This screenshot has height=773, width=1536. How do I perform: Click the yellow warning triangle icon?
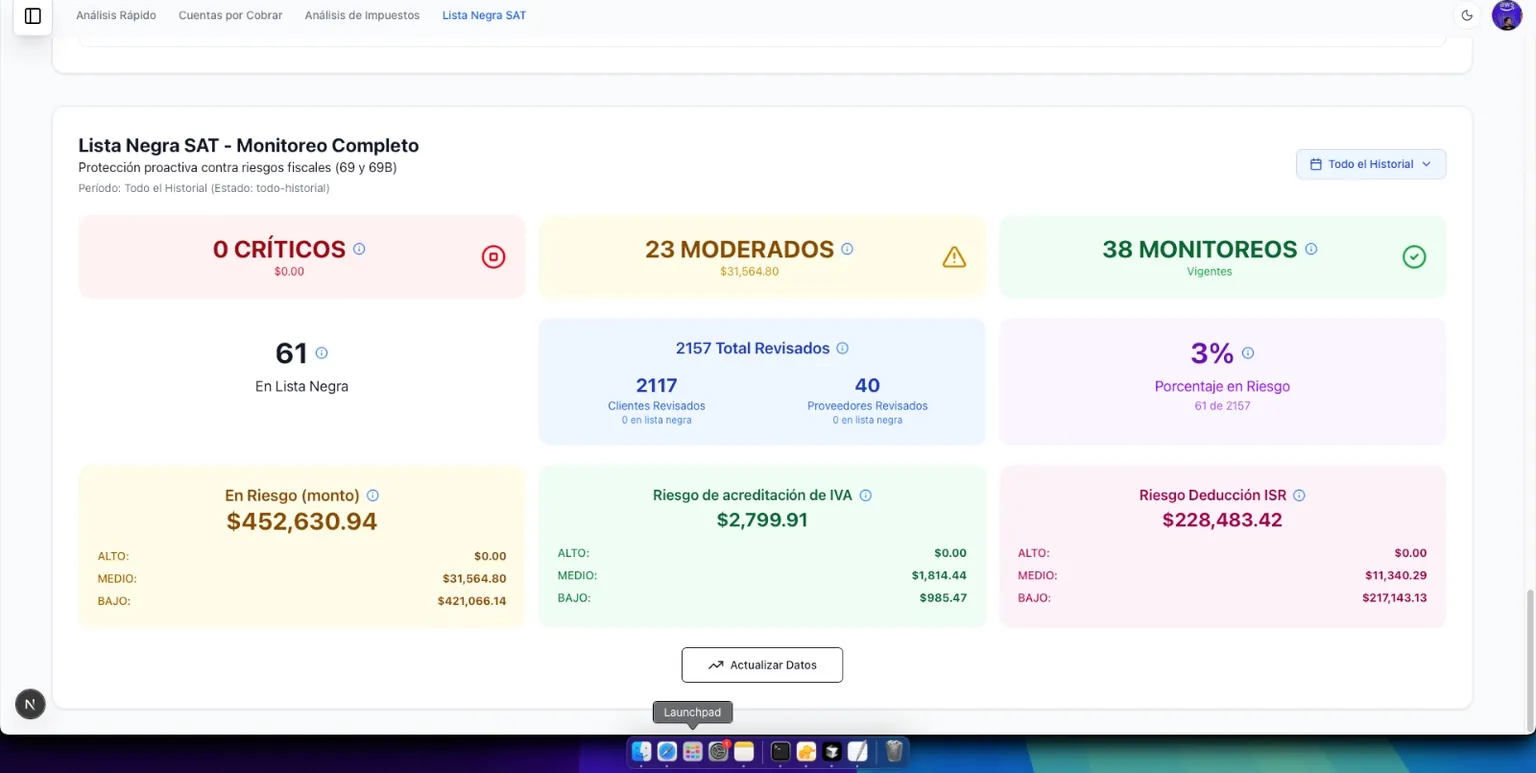click(x=954, y=257)
